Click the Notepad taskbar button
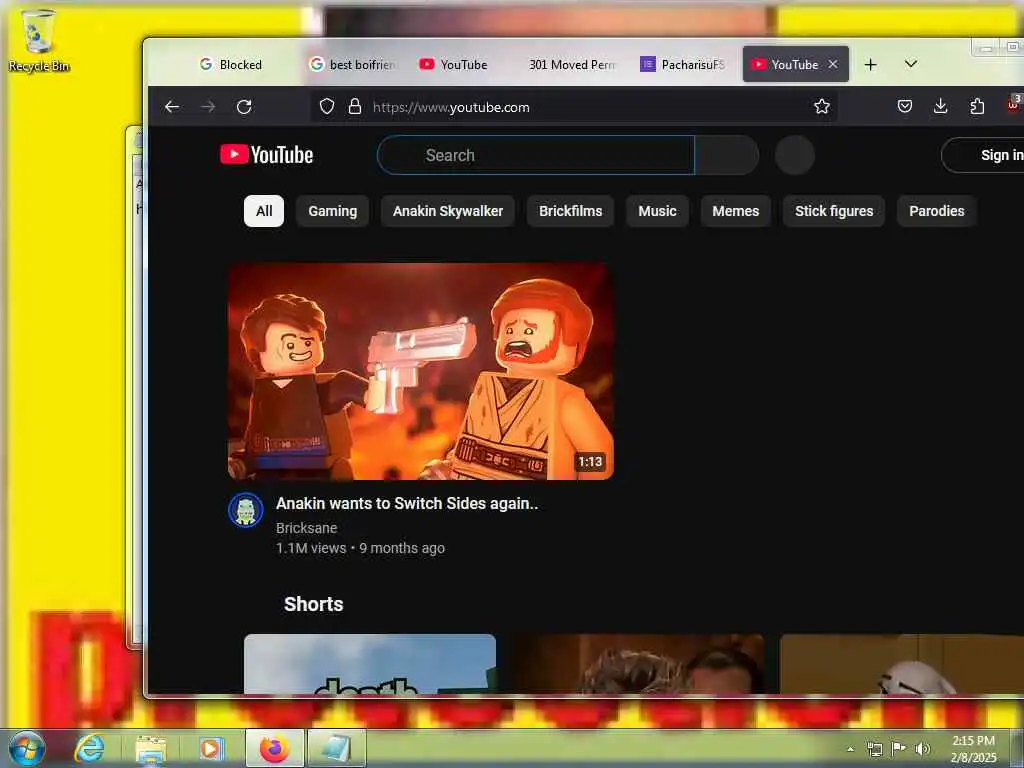Image resolution: width=1024 pixels, height=768 pixels. (336, 748)
